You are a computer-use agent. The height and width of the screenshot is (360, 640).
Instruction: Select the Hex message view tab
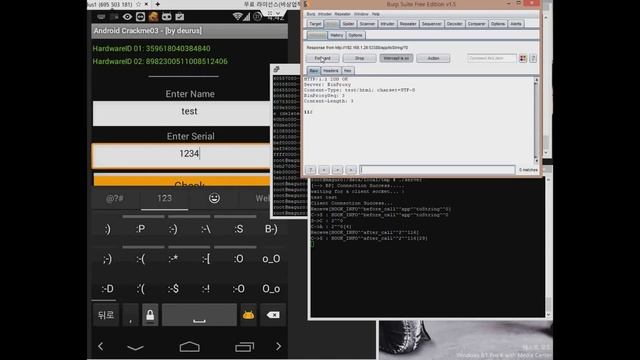[347, 71]
